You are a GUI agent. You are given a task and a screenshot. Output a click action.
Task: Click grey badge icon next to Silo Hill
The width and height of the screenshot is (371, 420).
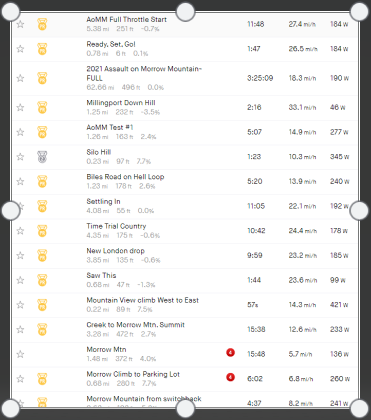[x=42, y=157]
